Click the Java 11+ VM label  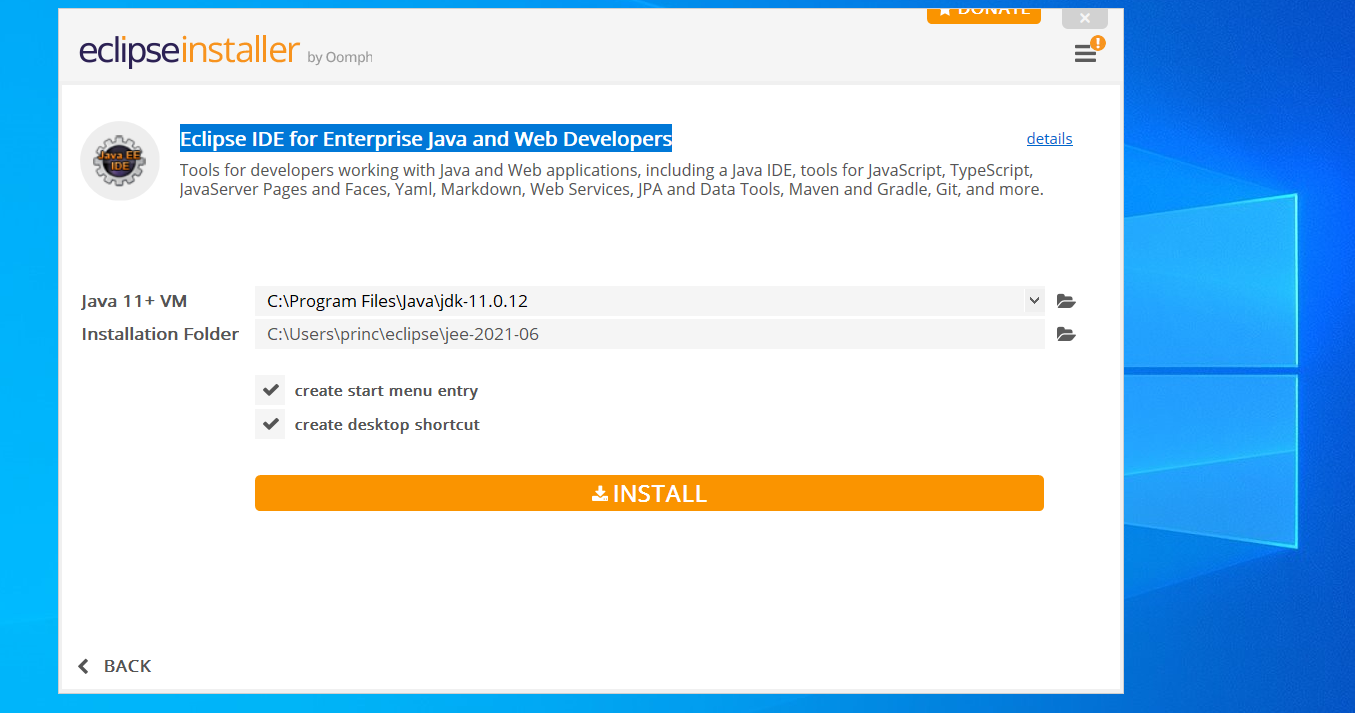134,301
